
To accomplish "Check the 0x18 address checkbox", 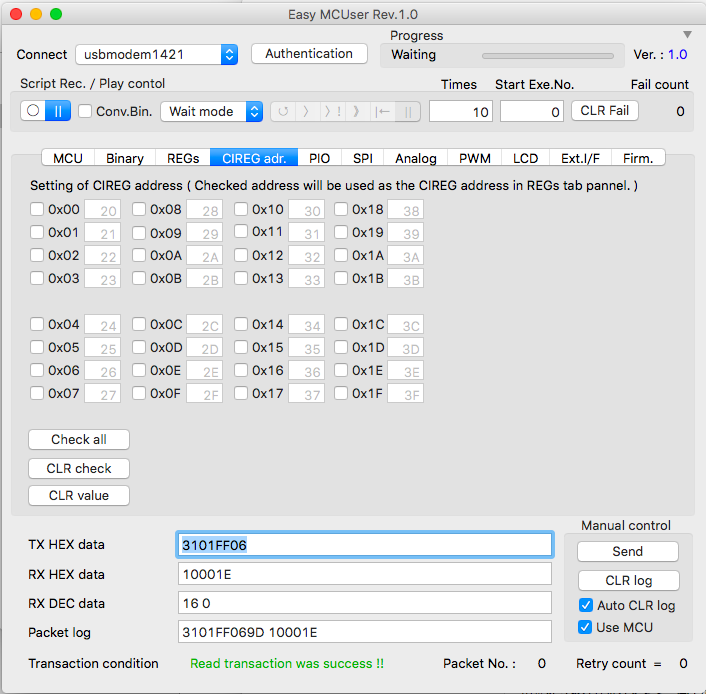I will click(x=341, y=209).
